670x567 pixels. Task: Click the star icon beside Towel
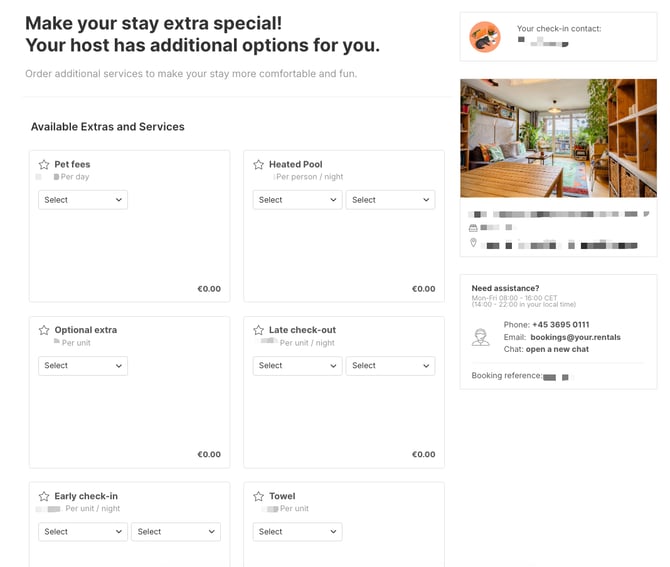258,496
